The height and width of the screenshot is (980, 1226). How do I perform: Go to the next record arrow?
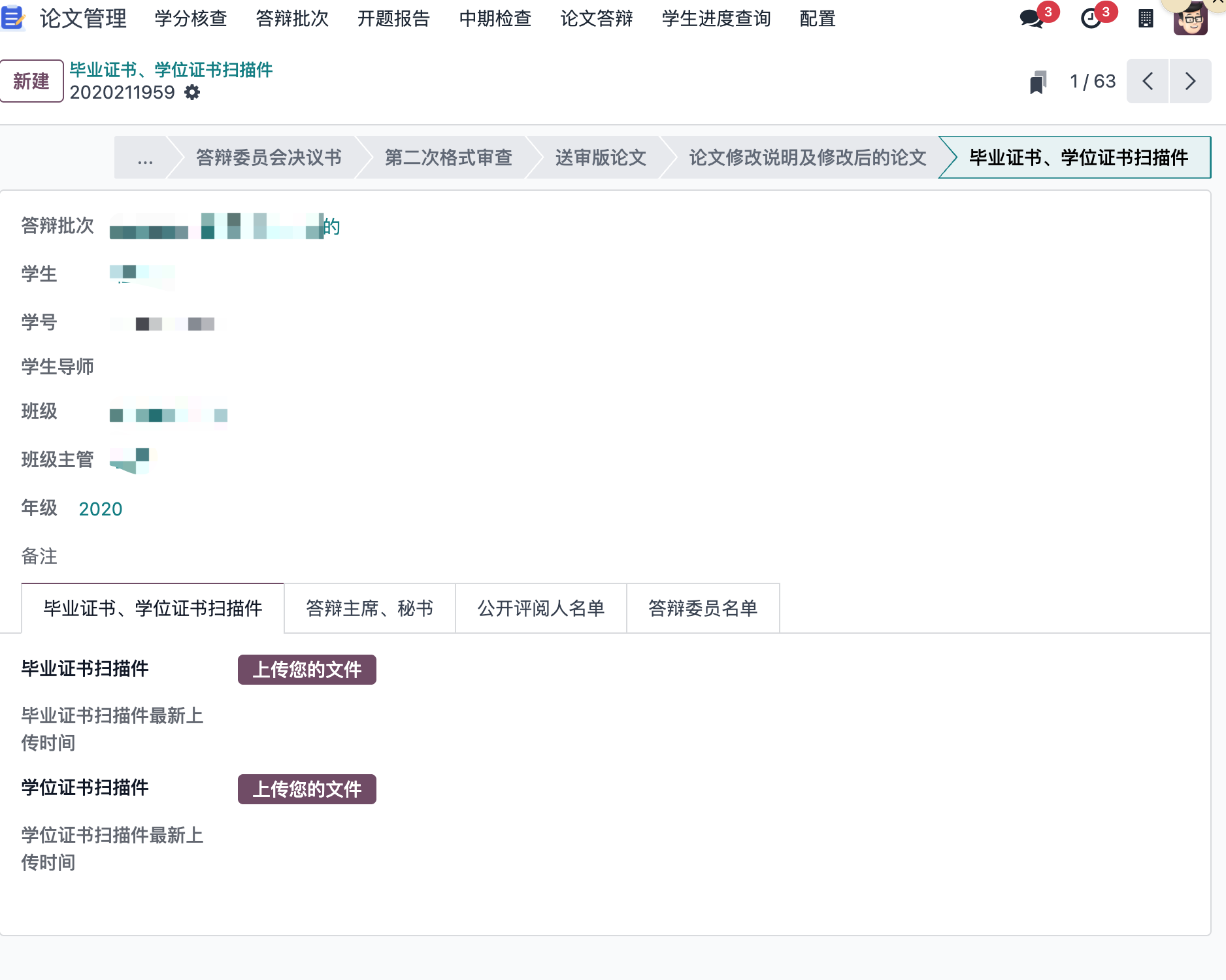pos(1190,82)
